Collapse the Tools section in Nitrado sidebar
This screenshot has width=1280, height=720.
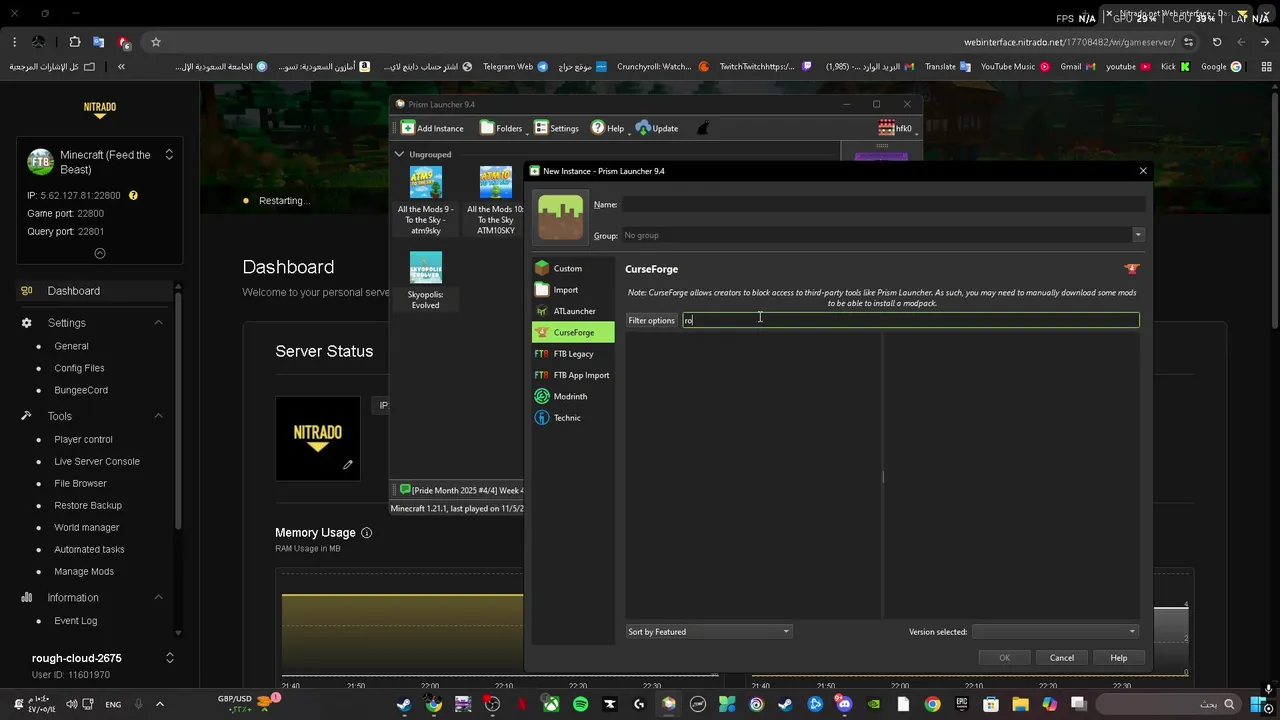[158, 416]
